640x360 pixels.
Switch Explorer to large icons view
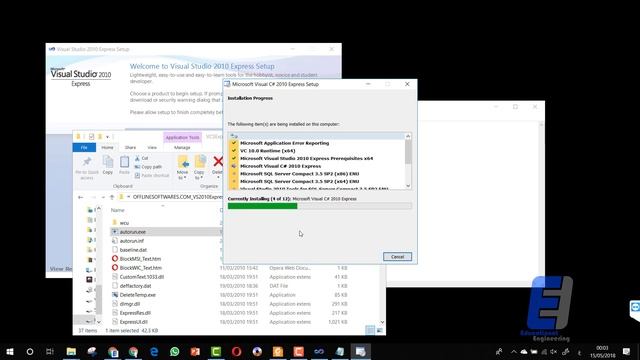tap(379, 330)
